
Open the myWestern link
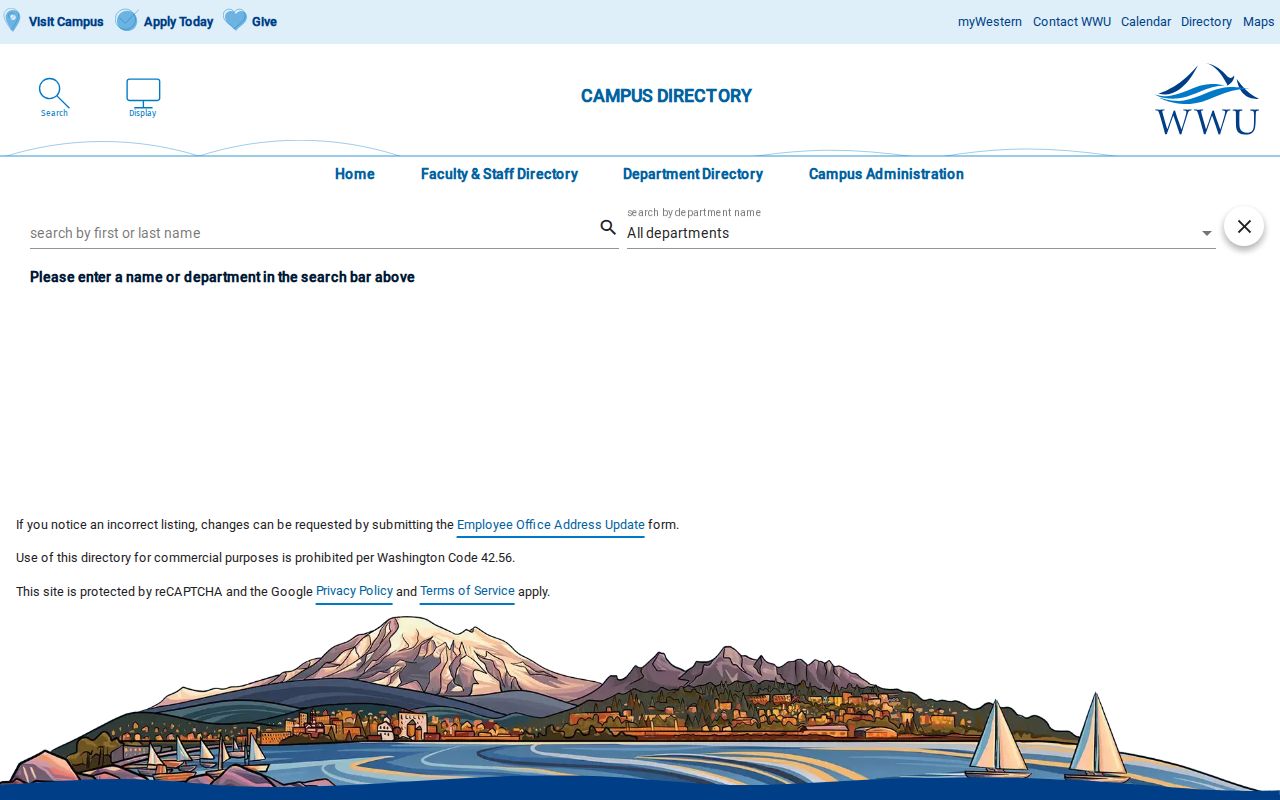(990, 21)
